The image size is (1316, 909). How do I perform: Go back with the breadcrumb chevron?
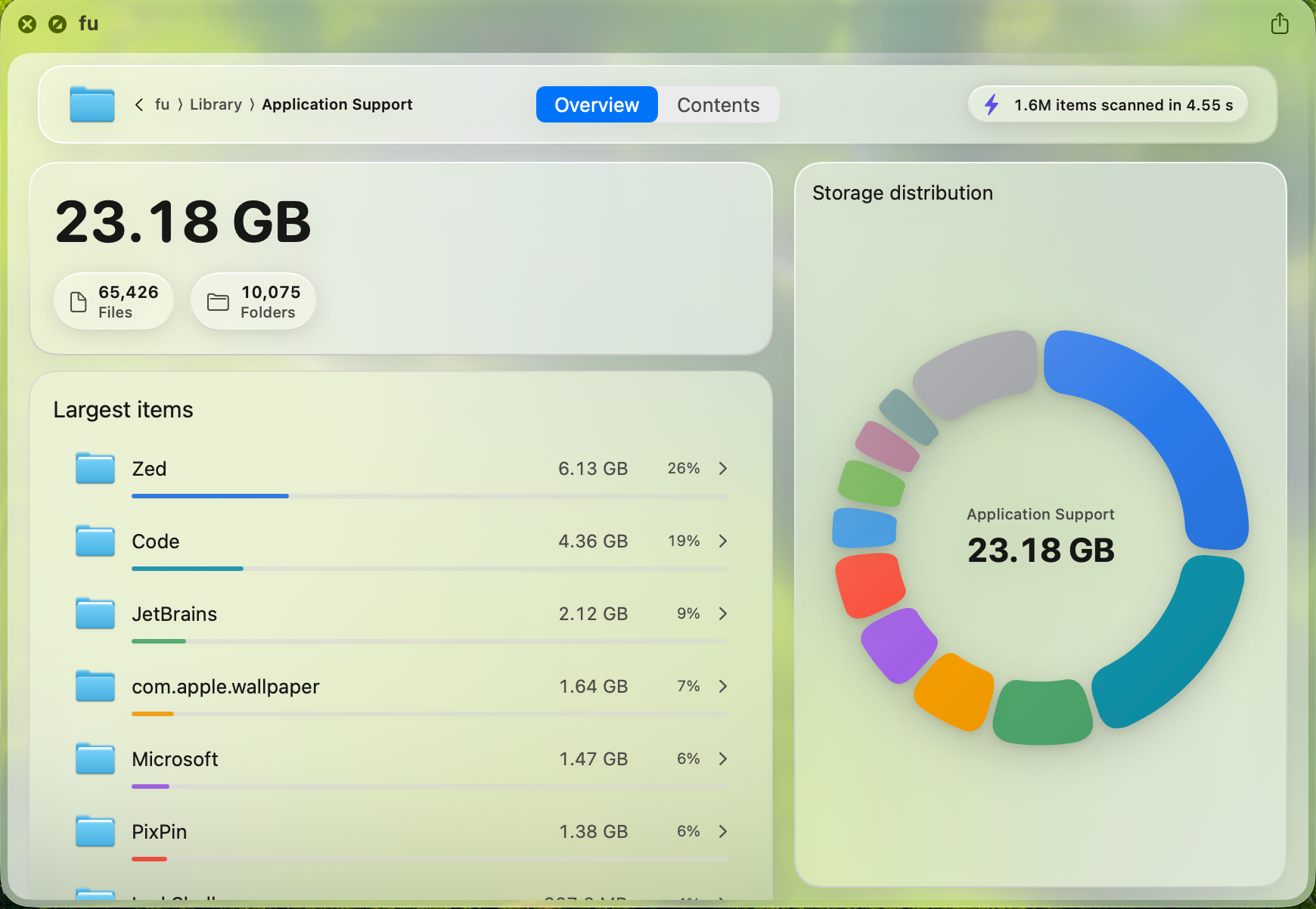139,104
